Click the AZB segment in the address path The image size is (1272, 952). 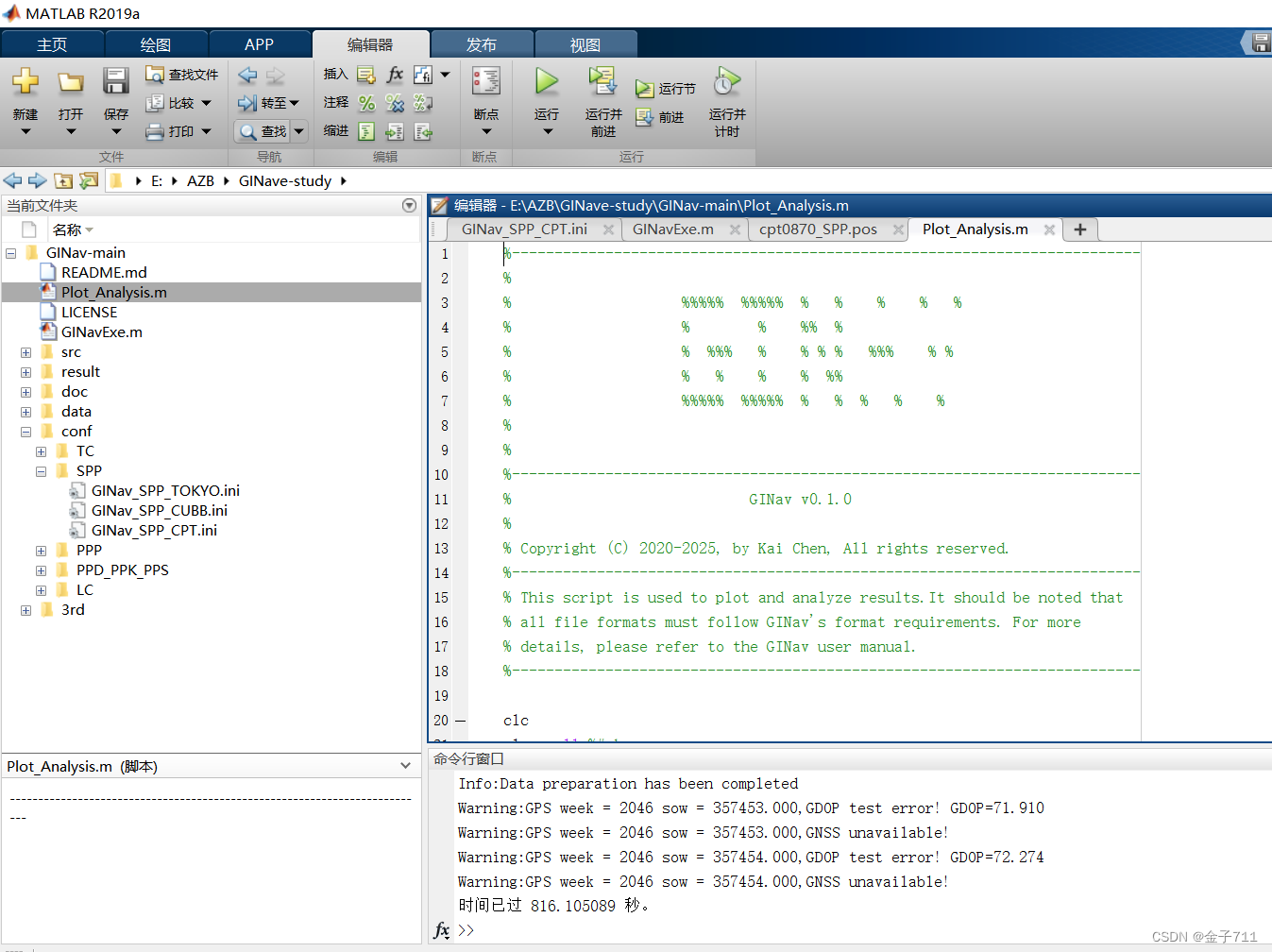pos(200,180)
